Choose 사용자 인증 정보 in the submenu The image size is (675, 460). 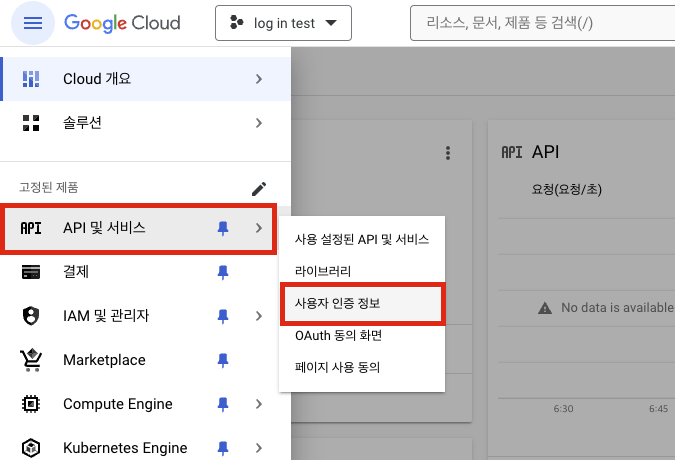click(x=362, y=303)
